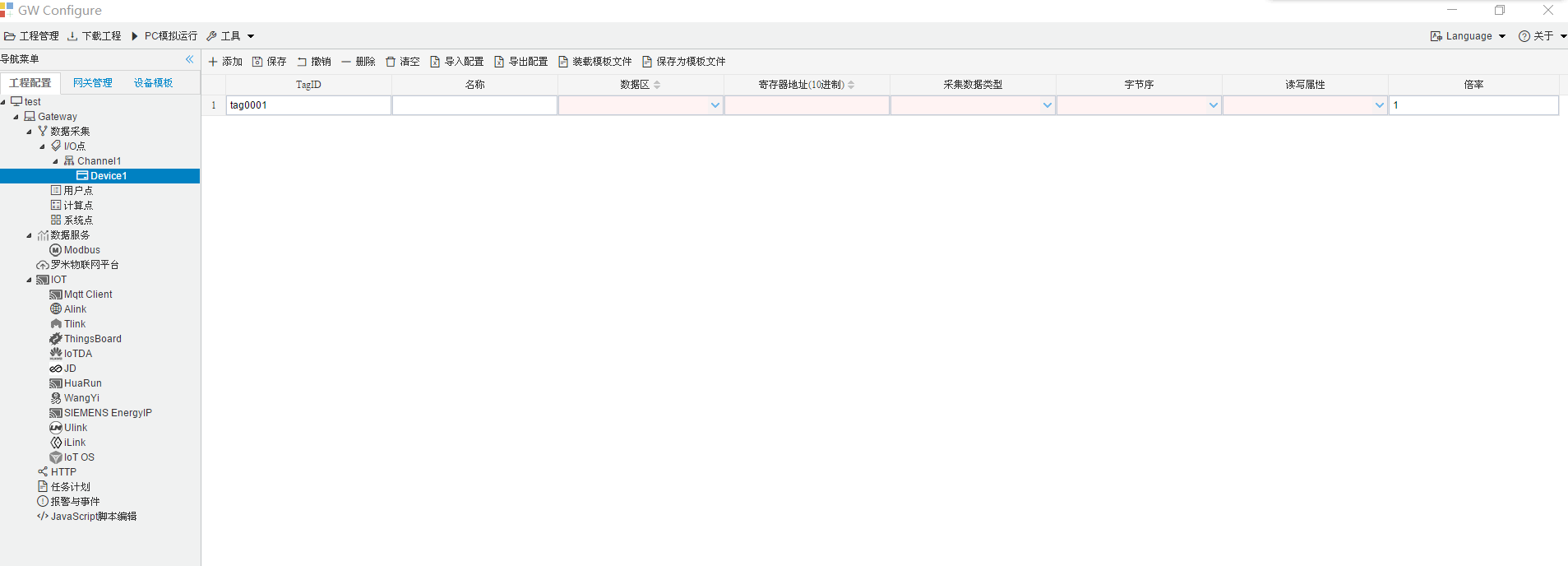Click the 导入配置 import icon
Image resolution: width=1568 pixels, height=566 pixels.
(x=435, y=62)
